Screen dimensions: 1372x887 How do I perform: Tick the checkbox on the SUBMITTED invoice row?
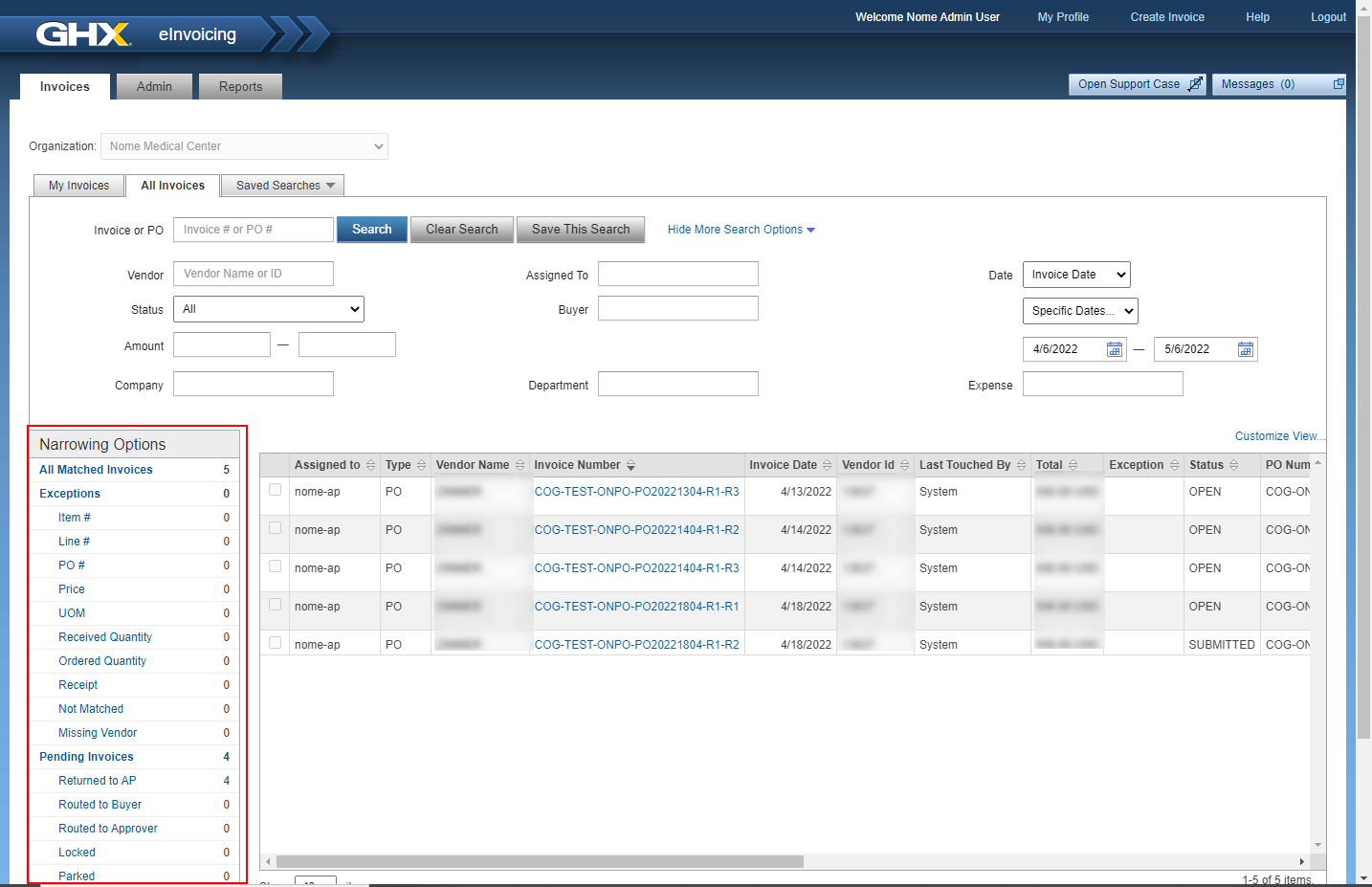(x=276, y=643)
